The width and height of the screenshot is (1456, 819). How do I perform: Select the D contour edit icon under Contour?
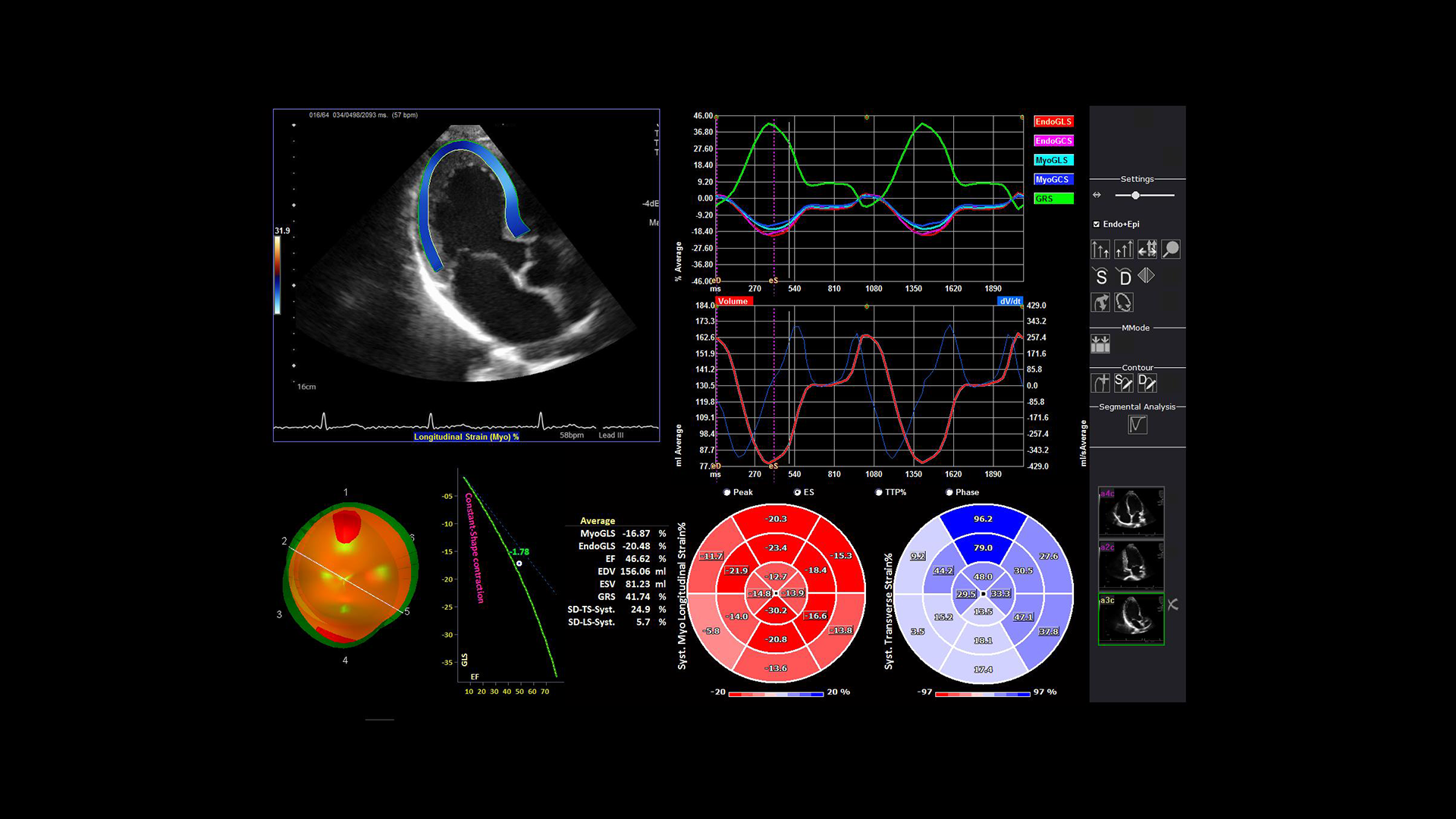click(x=1146, y=382)
